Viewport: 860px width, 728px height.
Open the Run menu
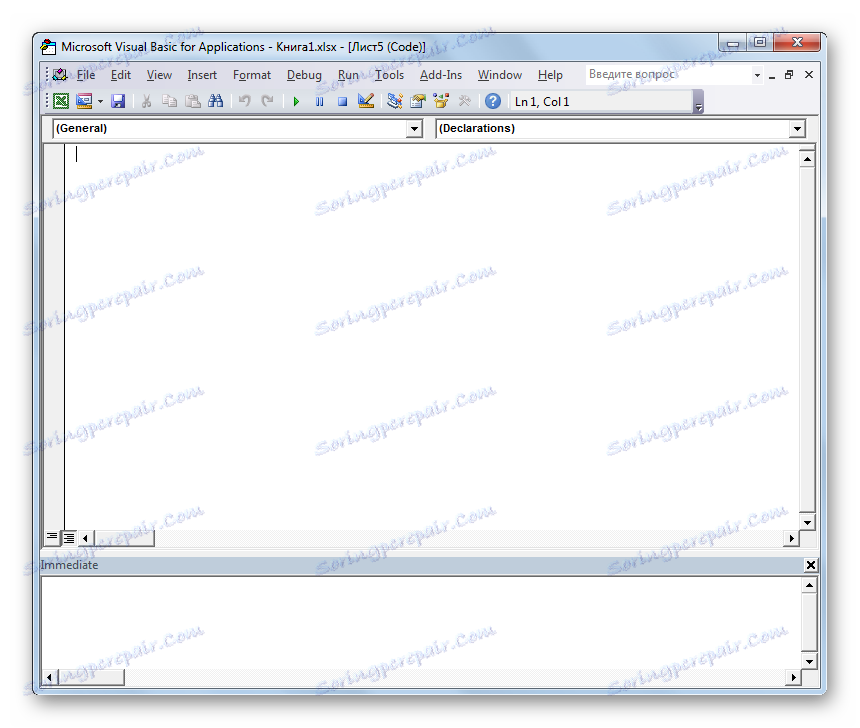[x=348, y=75]
